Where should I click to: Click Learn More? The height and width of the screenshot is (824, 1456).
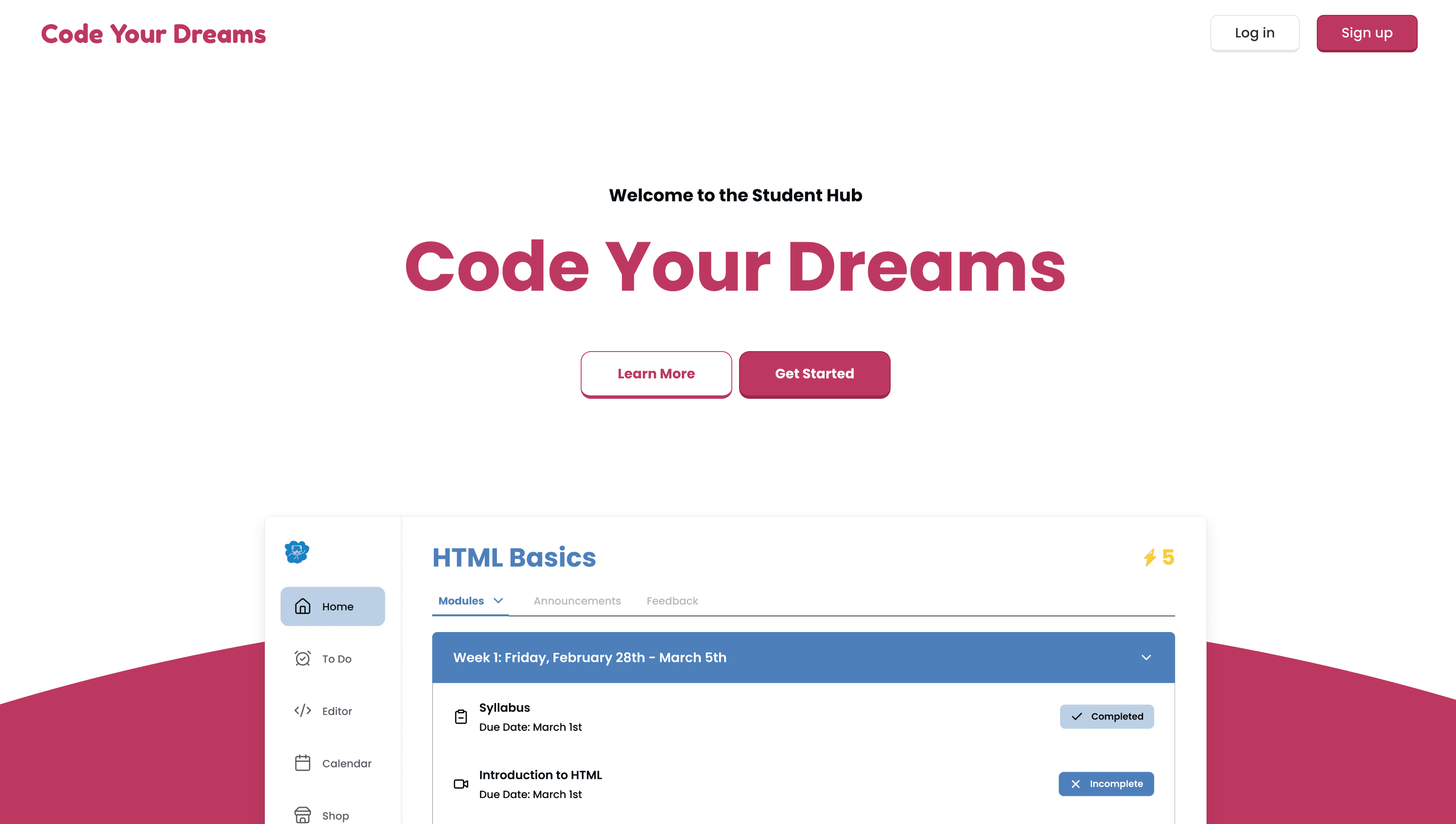click(656, 374)
